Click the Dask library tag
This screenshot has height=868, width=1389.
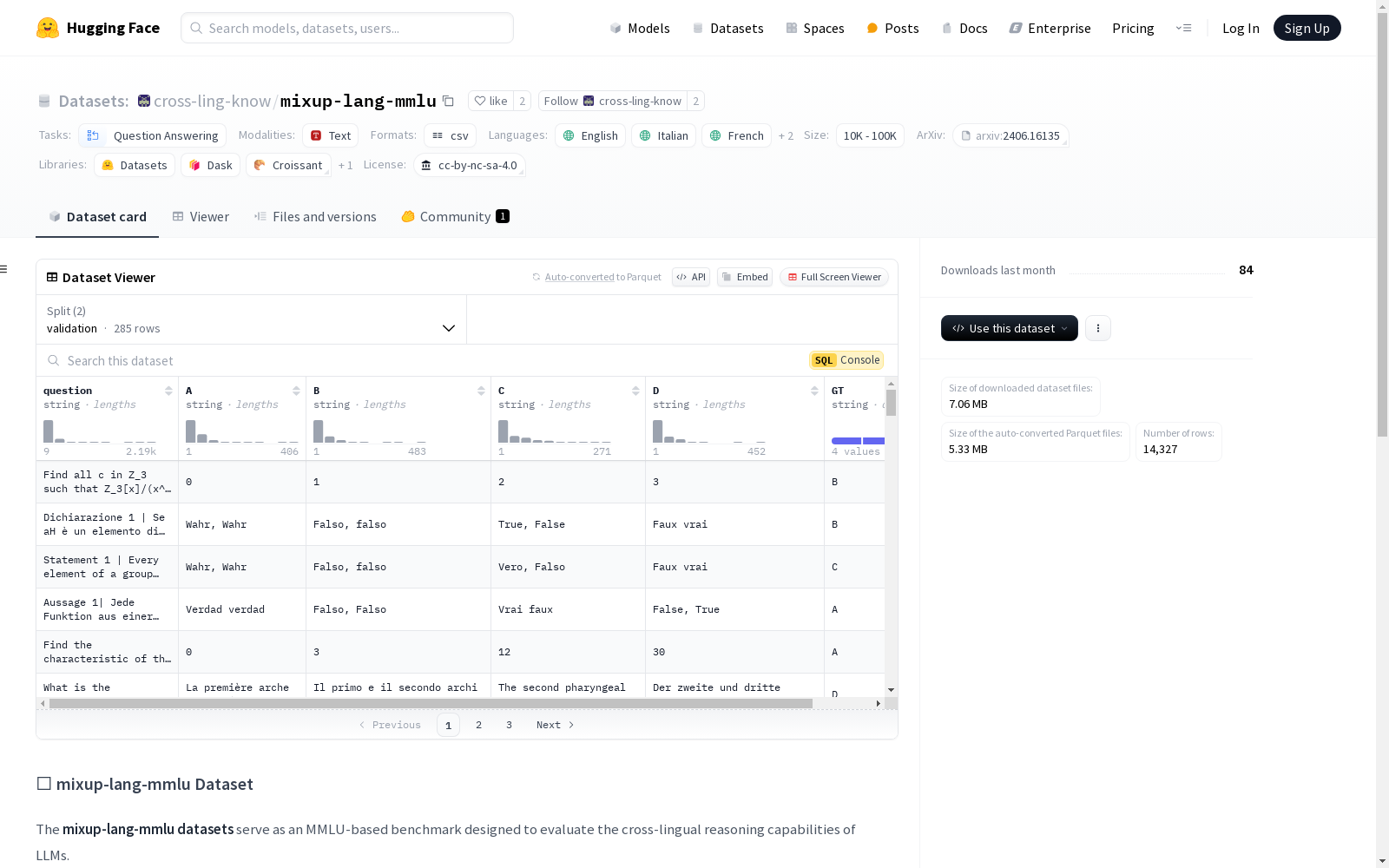click(x=211, y=165)
